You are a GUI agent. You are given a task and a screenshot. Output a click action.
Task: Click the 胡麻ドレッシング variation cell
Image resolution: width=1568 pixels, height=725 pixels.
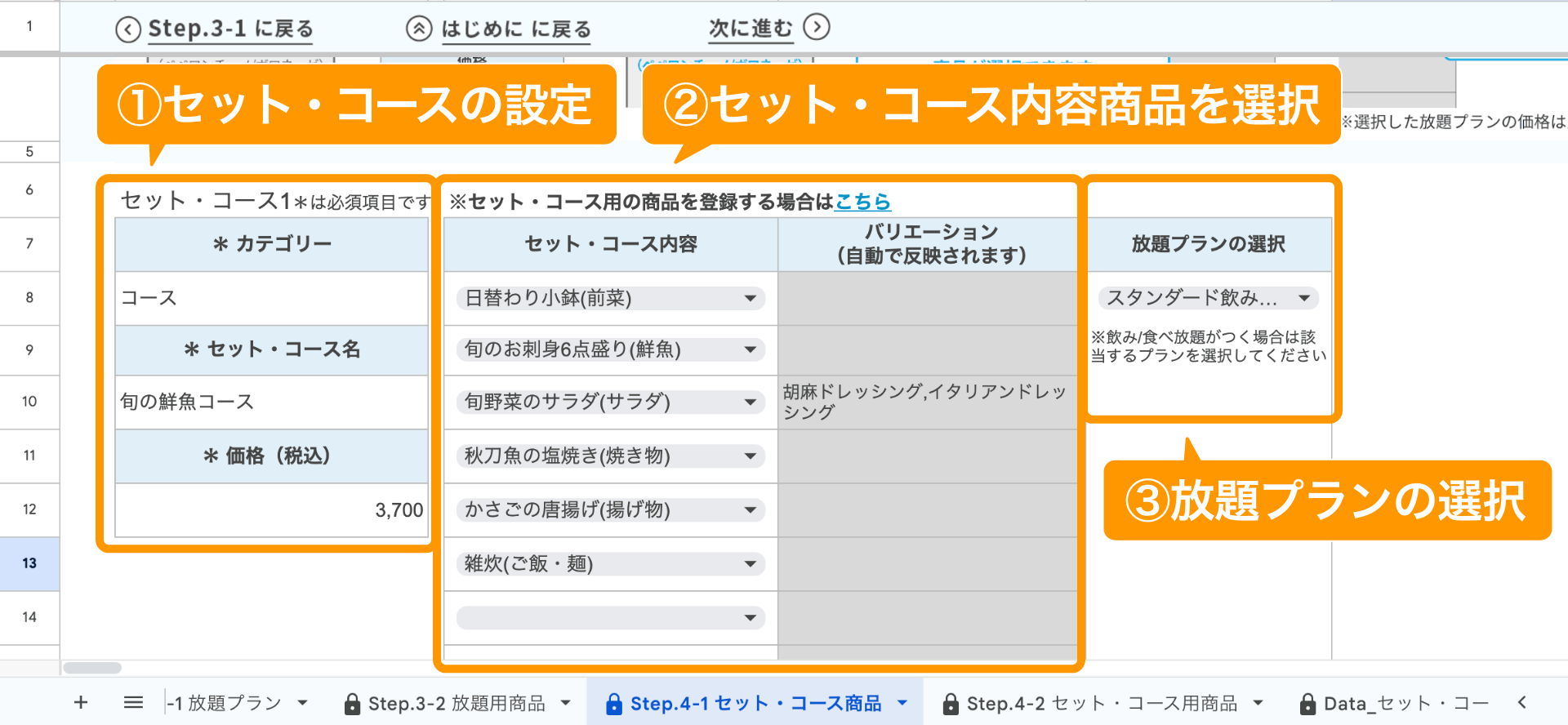pyautogui.click(x=928, y=402)
